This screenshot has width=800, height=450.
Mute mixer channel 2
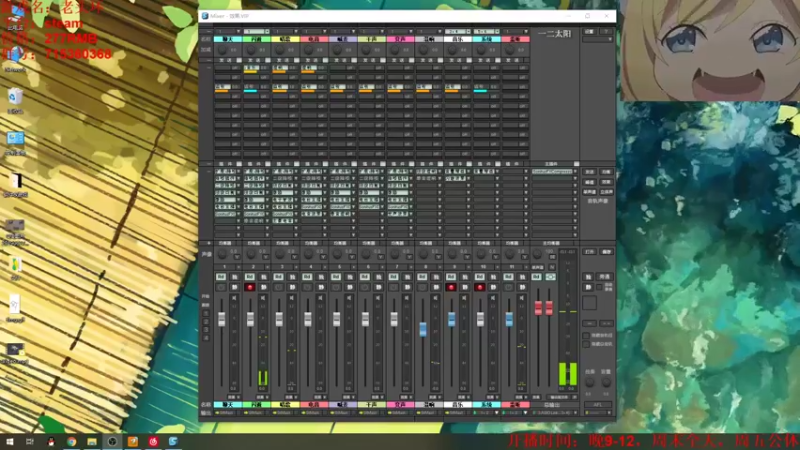click(x=264, y=287)
